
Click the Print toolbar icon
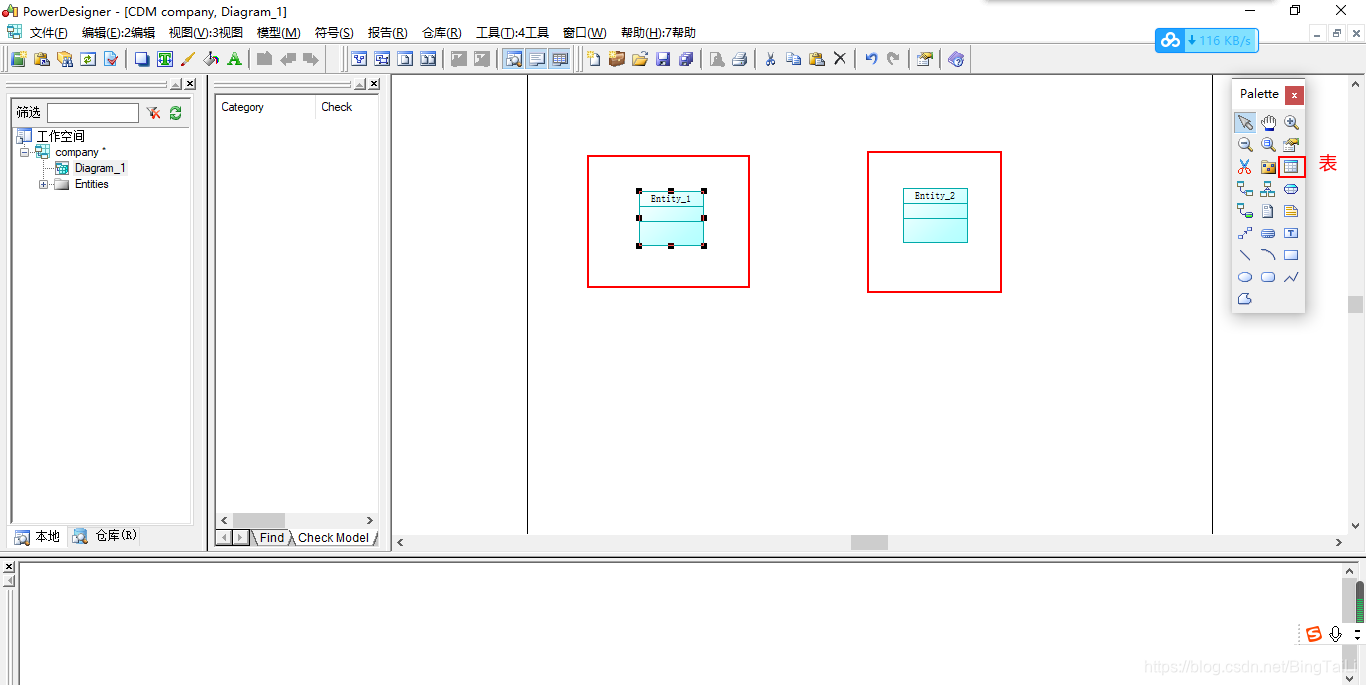click(x=739, y=59)
